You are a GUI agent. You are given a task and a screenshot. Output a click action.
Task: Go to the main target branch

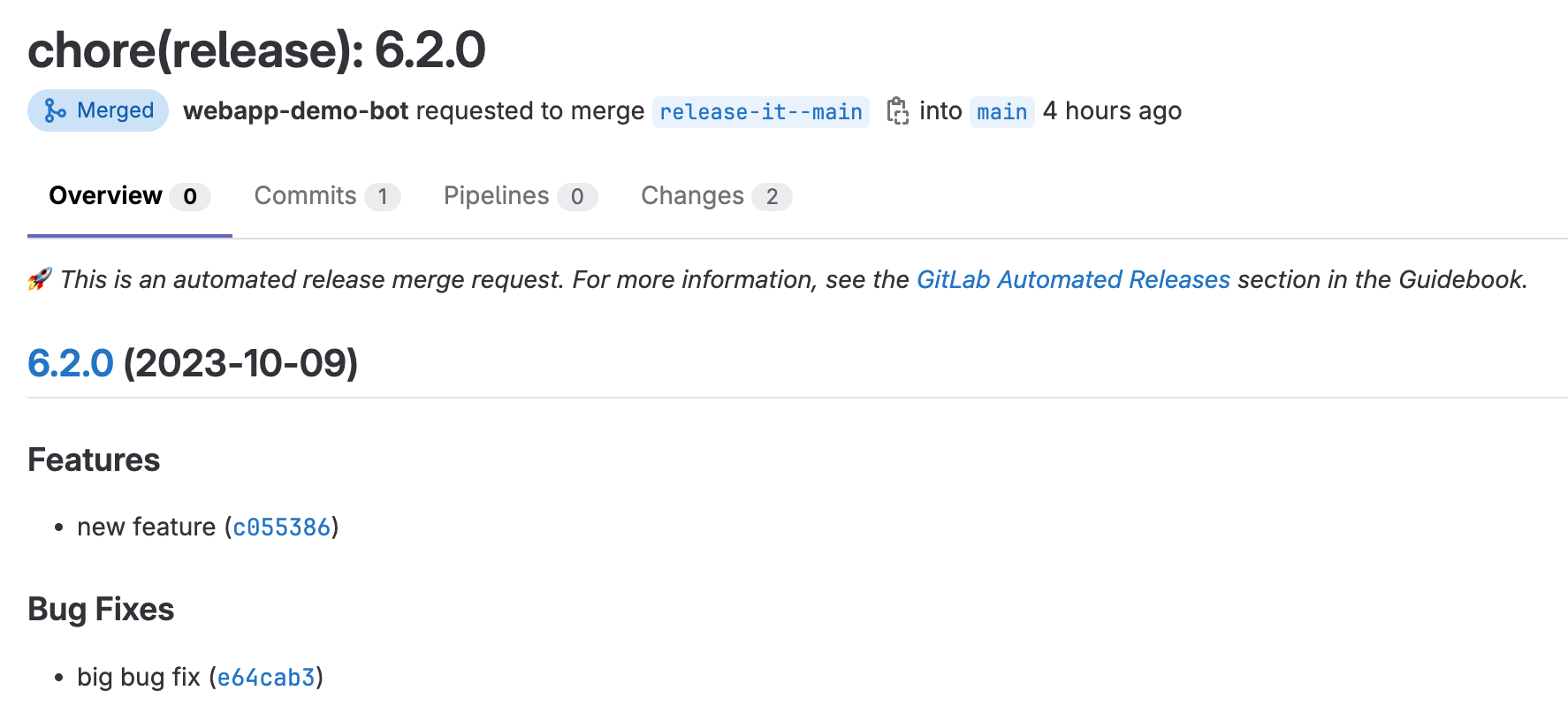(x=1001, y=112)
